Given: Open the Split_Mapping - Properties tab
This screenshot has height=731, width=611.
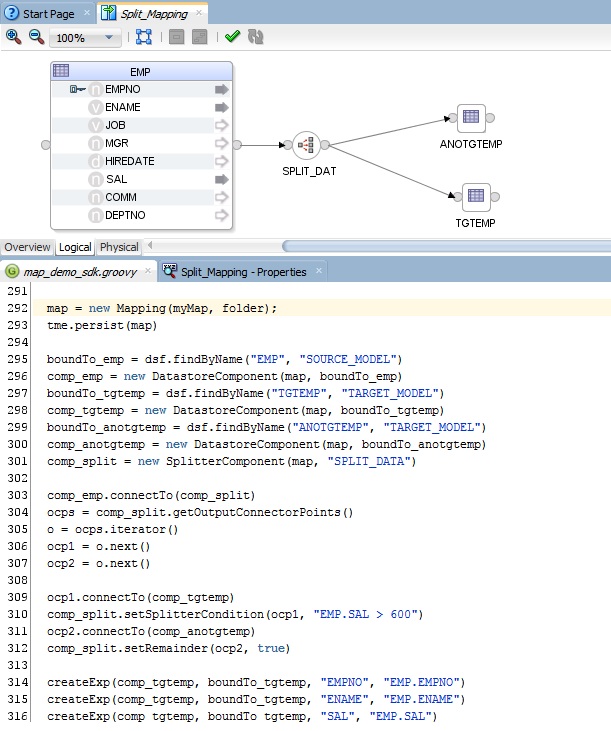Looking at the screenshot, I should point(243,272).
